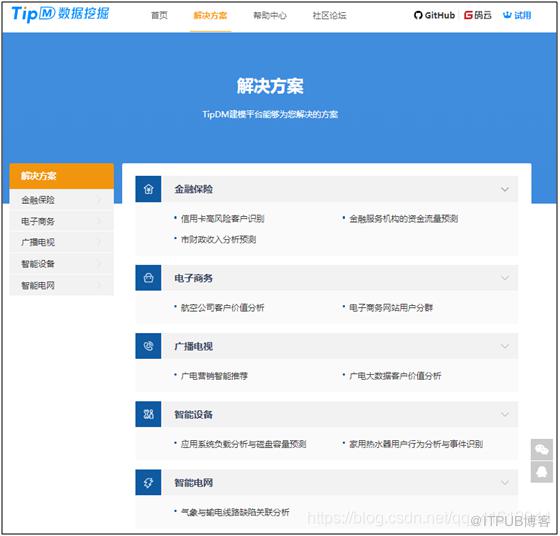Open 航空公司客户价值分析 link
Viewport: 560px width, 536px height.
(x=222, y=307)
